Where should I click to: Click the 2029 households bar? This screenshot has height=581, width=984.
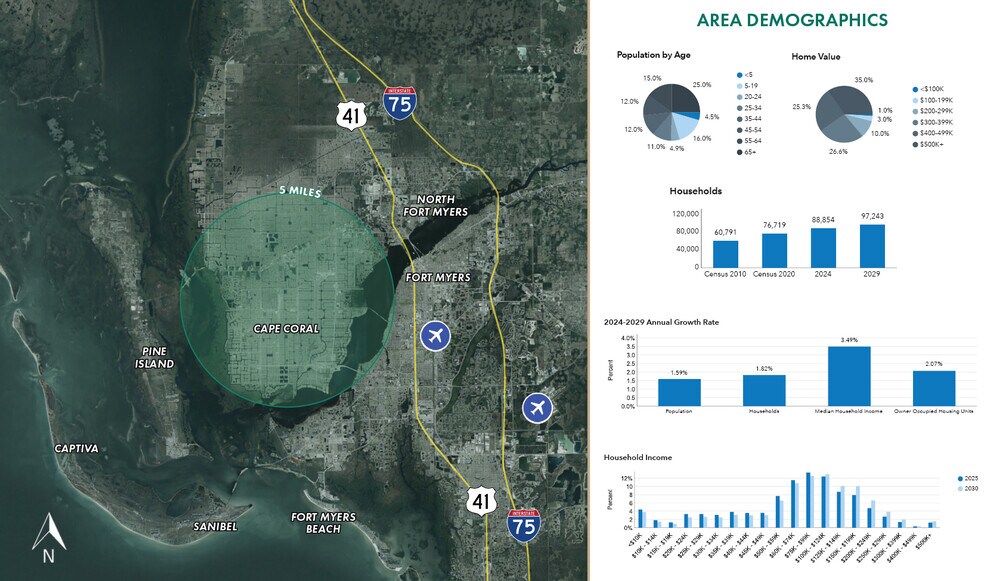coord(872,246)
